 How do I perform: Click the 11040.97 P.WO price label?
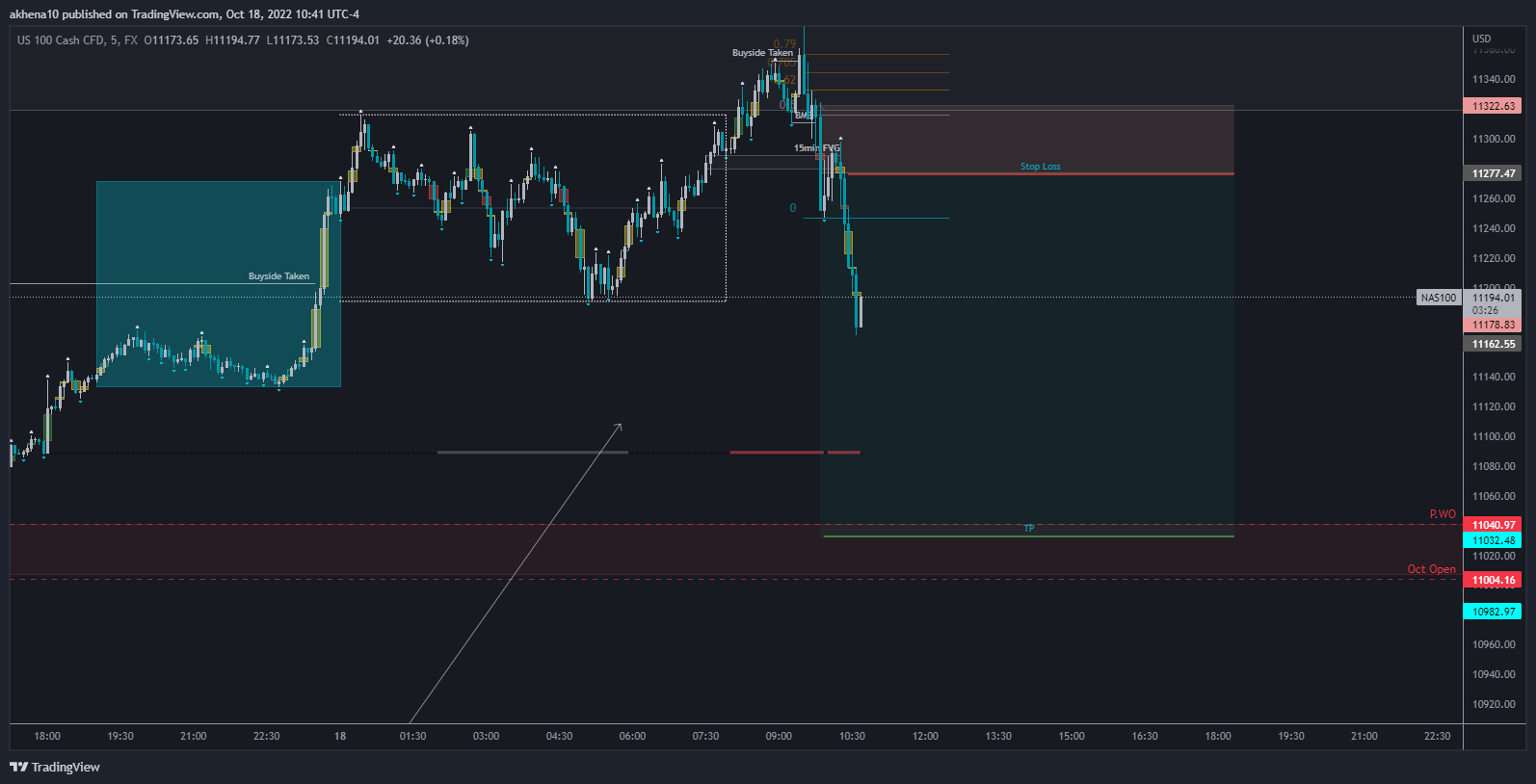[x=1493, y=525]
